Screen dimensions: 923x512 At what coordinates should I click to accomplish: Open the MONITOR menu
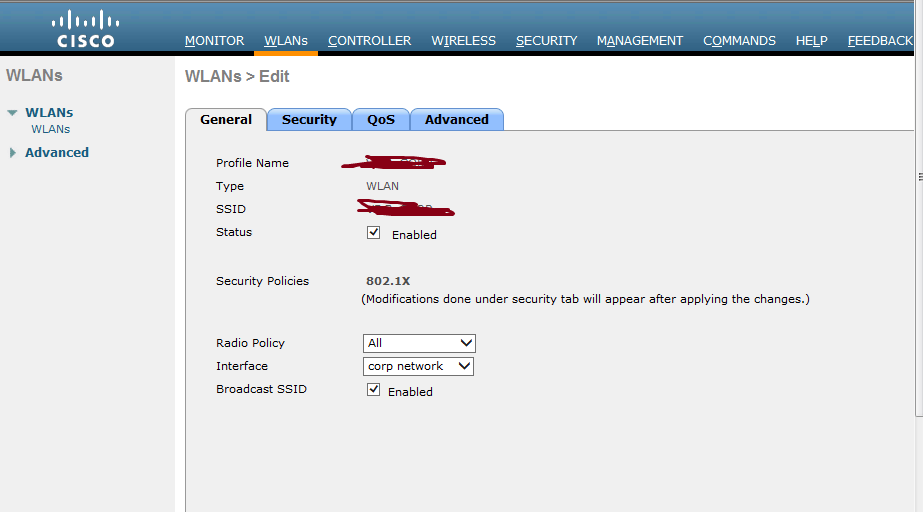pos(214,41)
